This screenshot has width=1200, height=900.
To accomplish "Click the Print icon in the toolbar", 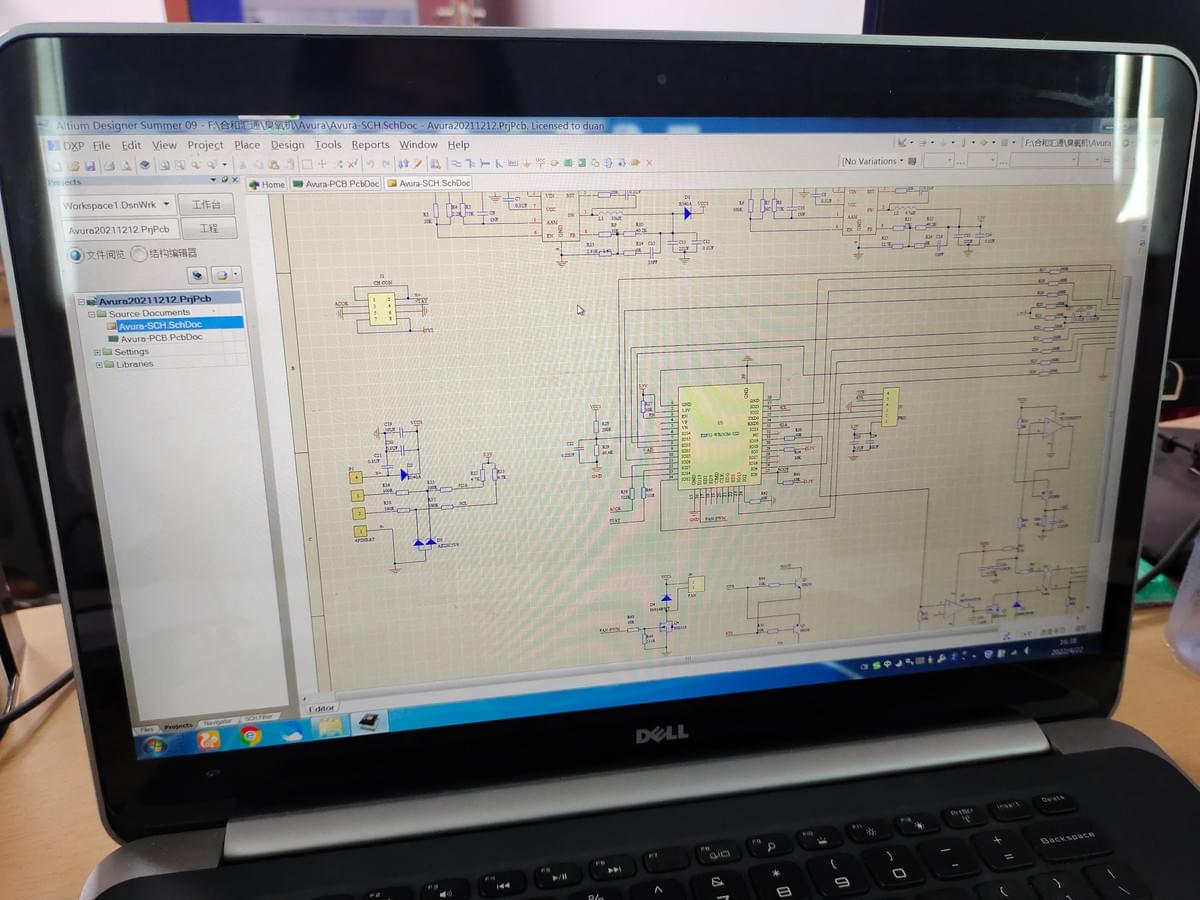I will click(109, 162).
